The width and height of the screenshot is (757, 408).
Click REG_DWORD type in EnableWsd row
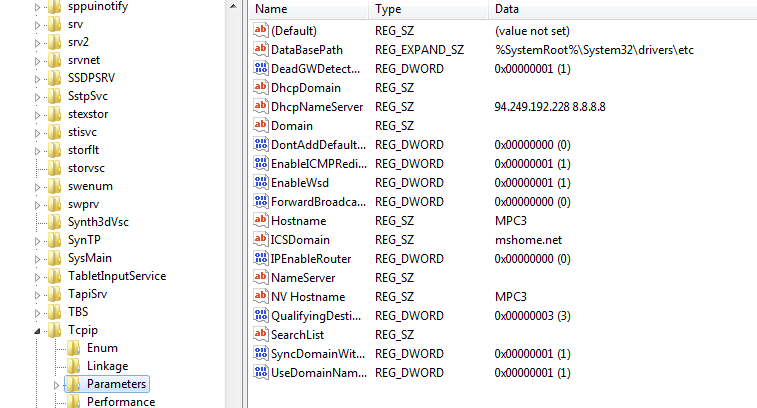tap(409, 183)
